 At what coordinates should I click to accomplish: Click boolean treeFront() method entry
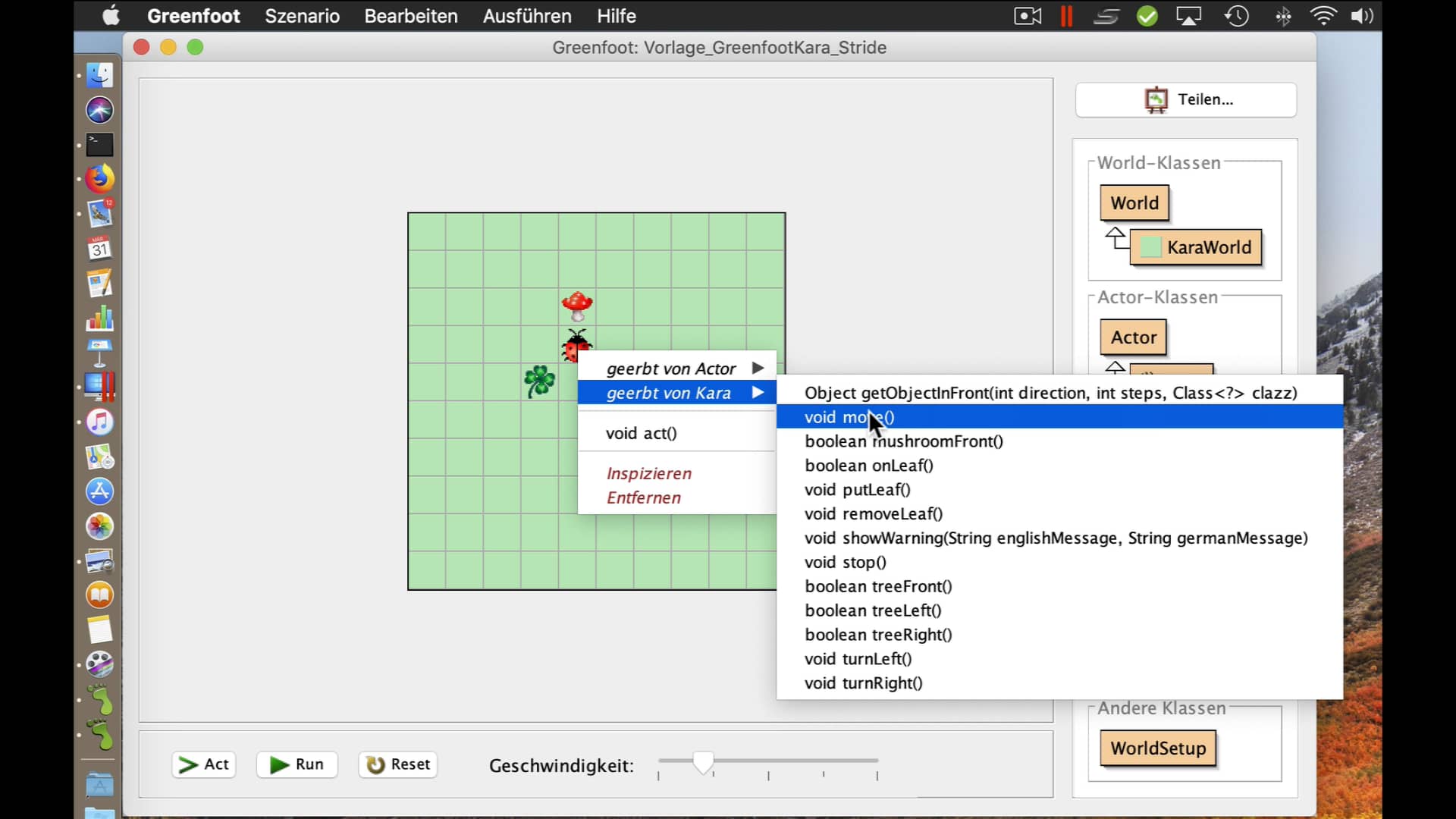(x=877, y=585)
